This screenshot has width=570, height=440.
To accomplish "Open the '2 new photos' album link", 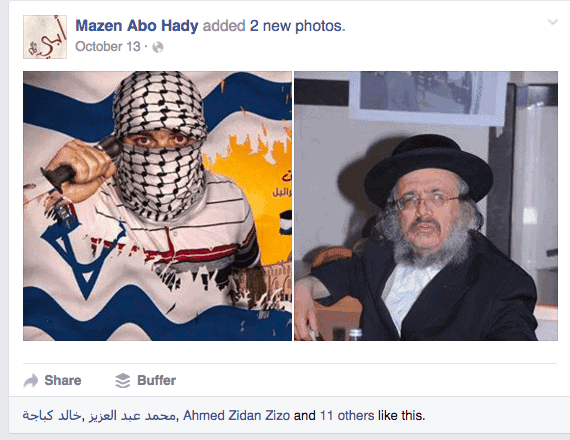I will click(297, 26).
